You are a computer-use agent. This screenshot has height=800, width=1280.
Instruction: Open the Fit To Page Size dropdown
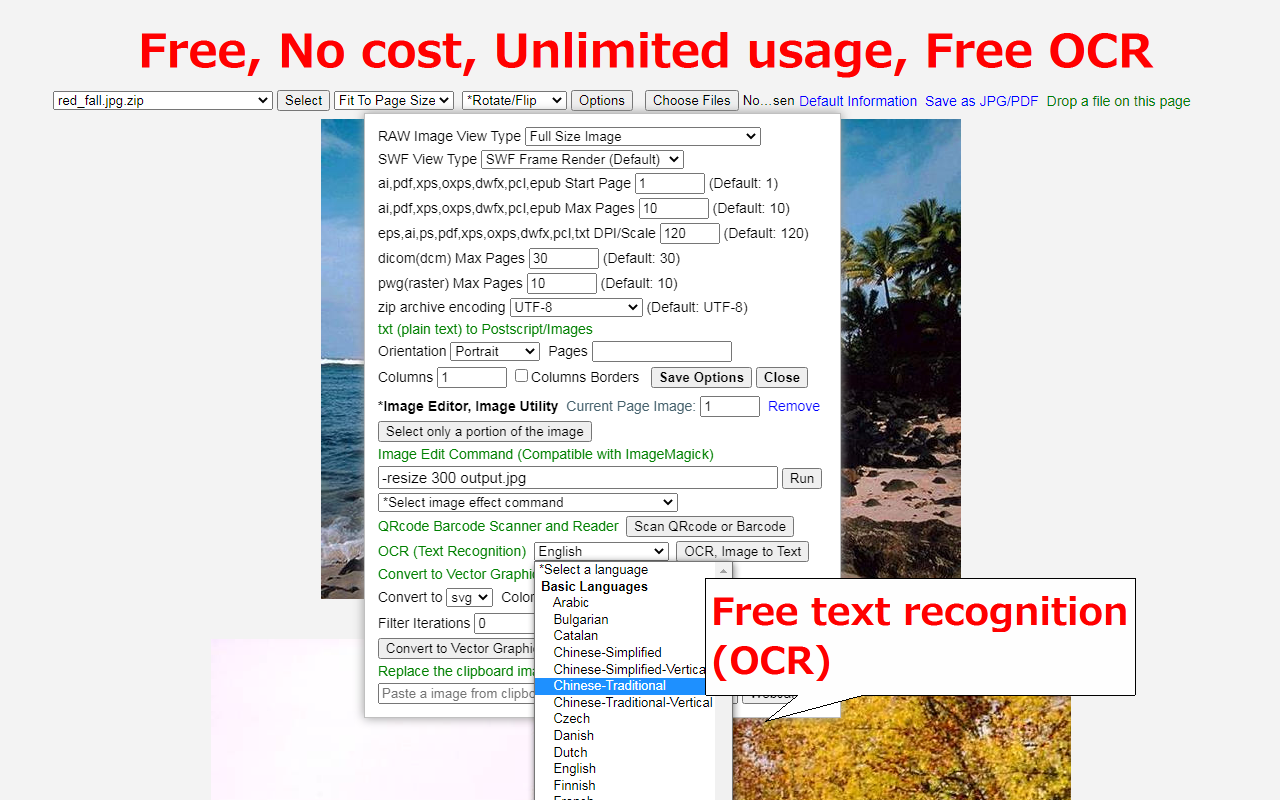pyautogui.click(x=393, y=100)
